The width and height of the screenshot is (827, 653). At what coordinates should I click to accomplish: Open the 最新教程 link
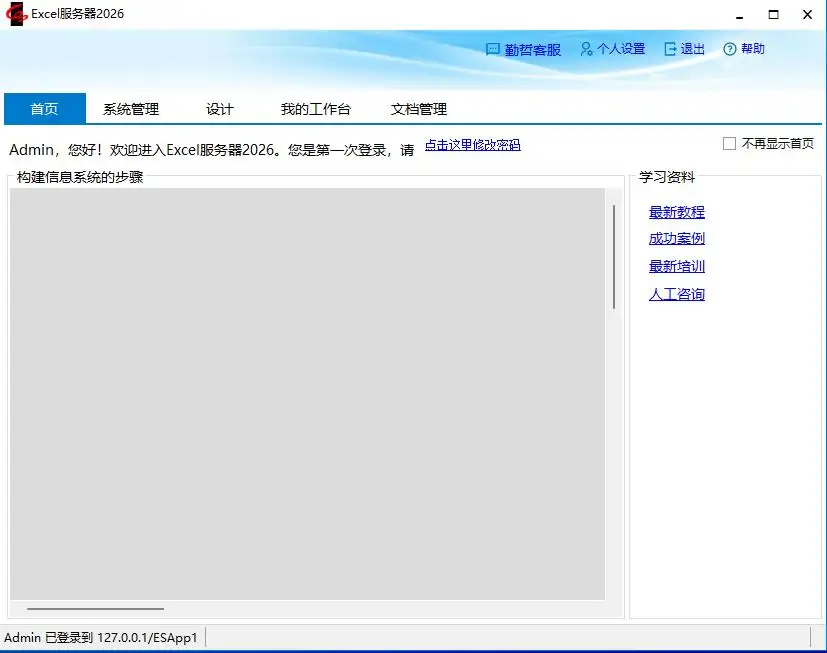click(x=677, y=212)
